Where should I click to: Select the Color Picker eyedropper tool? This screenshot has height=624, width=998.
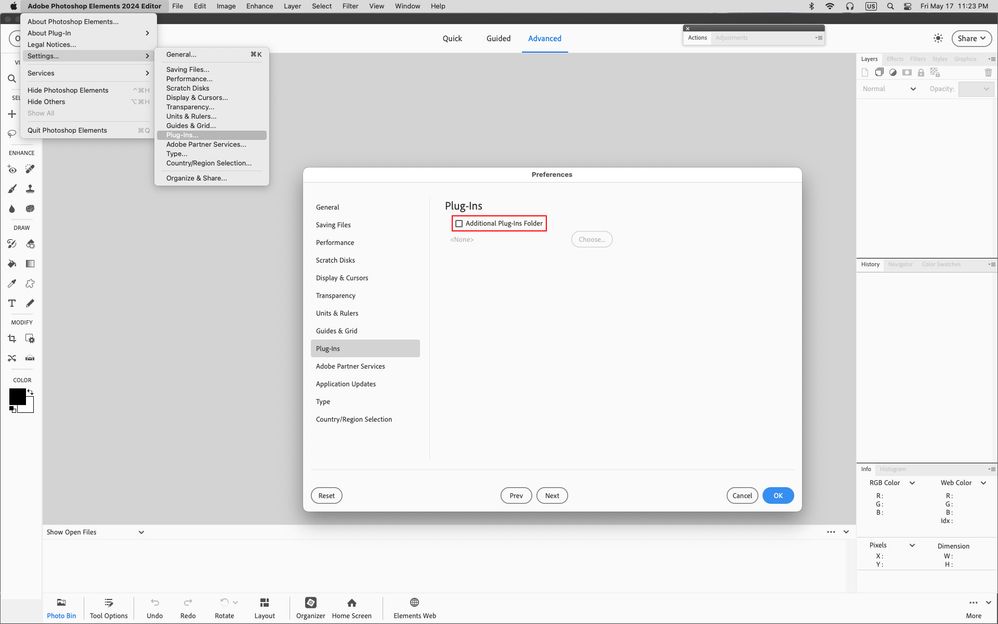pos(11,283)
